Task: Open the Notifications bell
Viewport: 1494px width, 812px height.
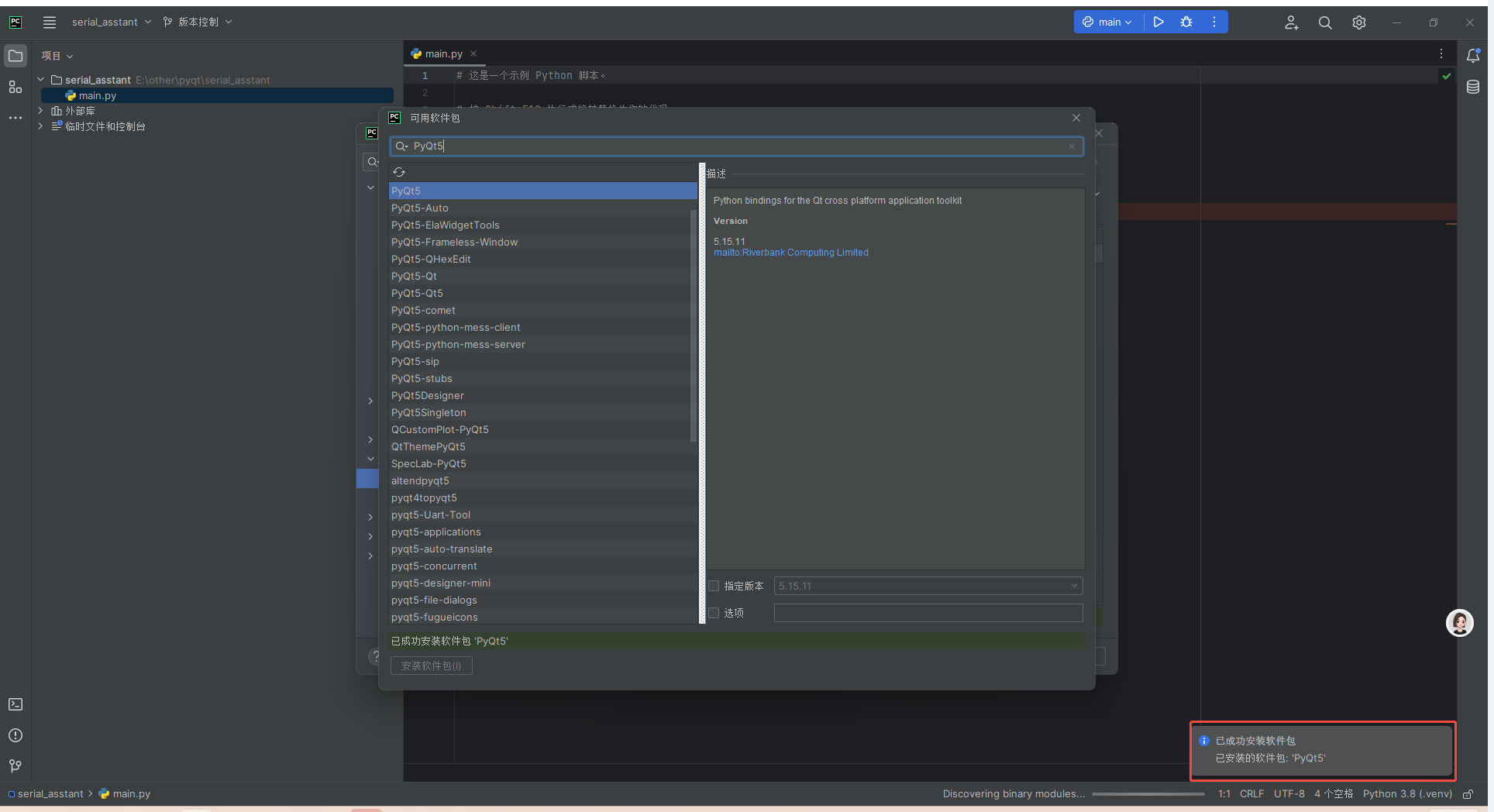Action: point(1473,56)
